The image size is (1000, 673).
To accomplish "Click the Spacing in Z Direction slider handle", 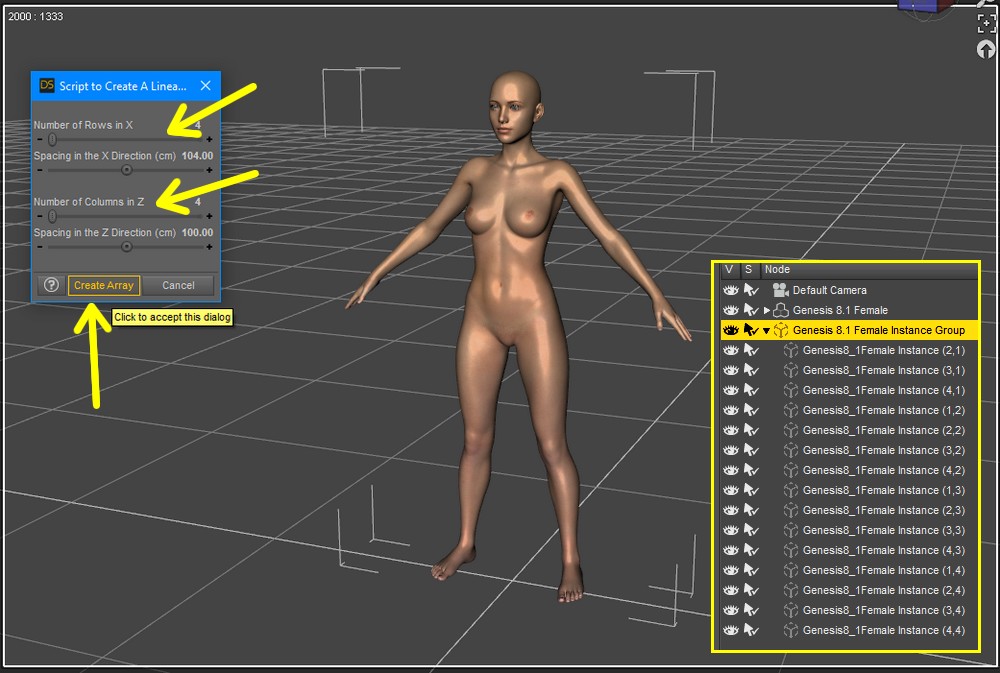I will point(126,247).
